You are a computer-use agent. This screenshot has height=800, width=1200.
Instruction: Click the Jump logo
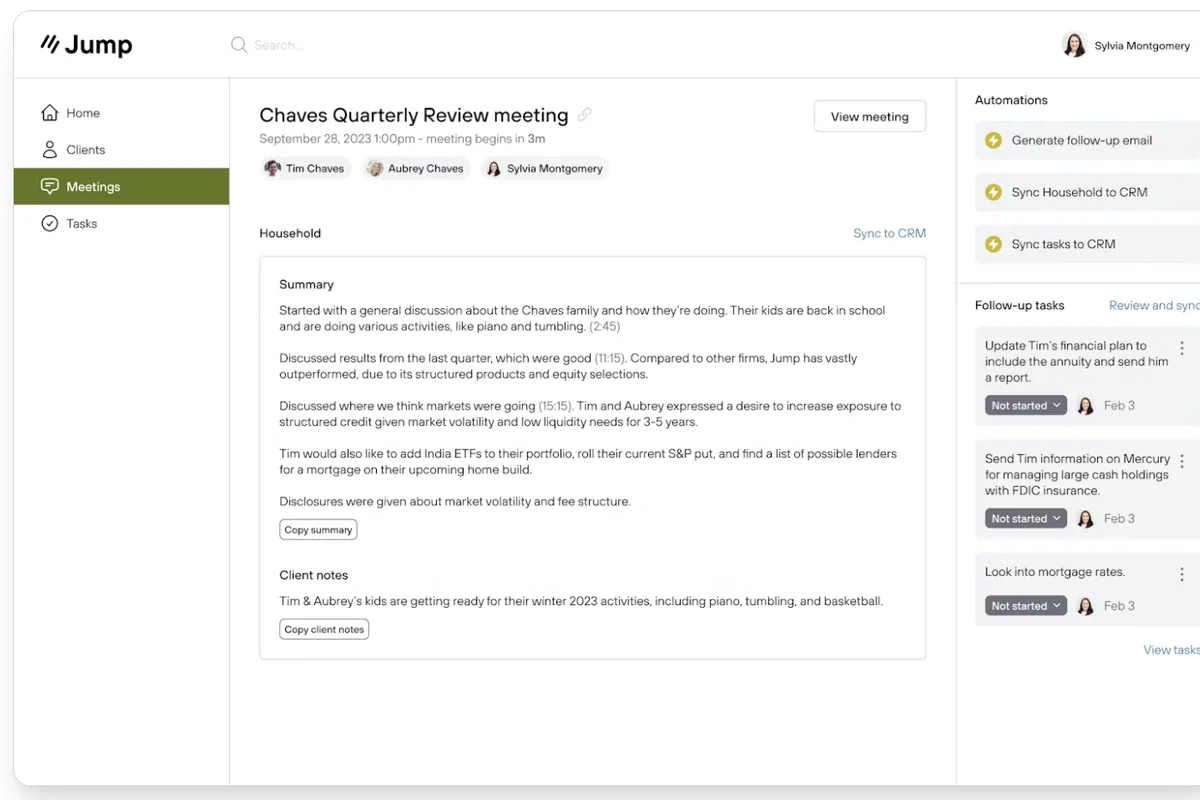coord(86,45)
